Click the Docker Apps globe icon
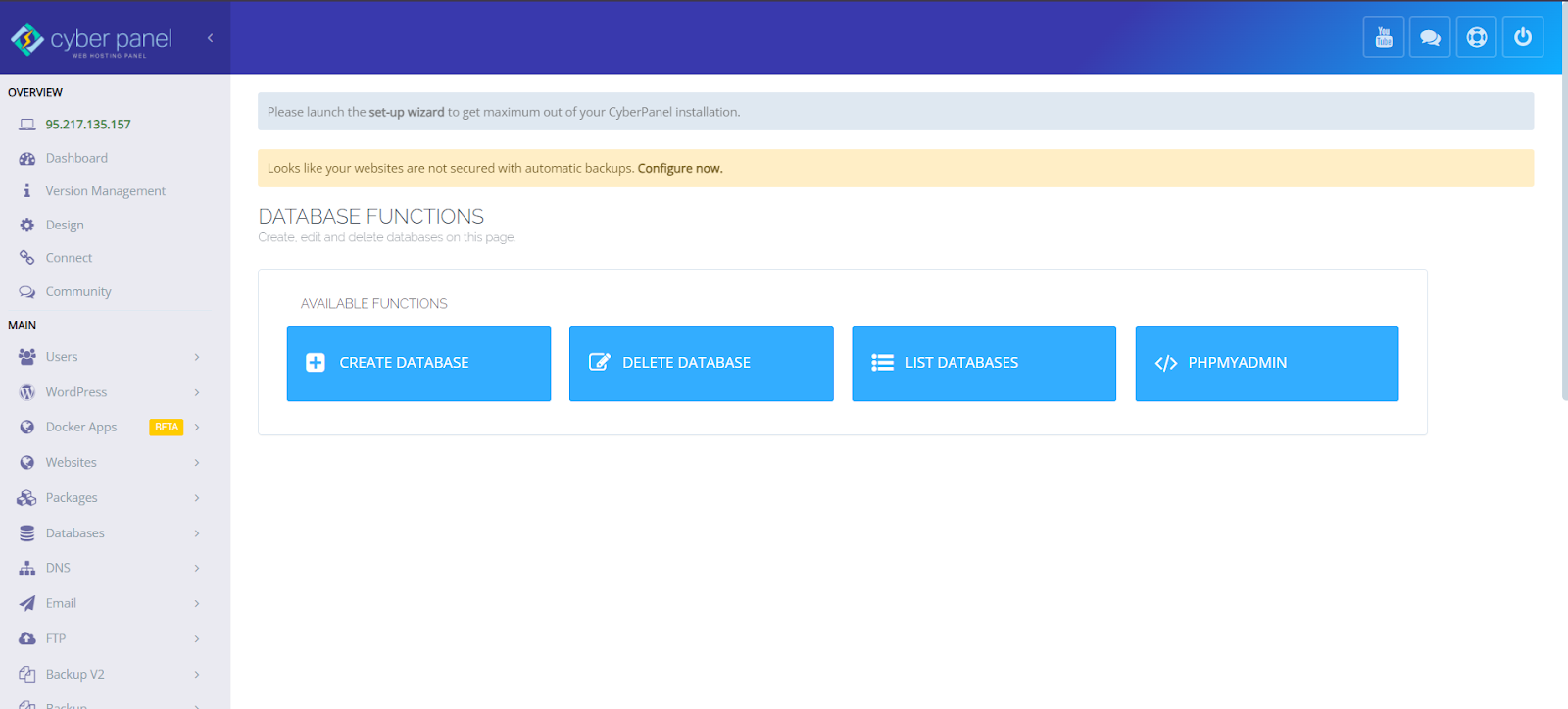 27,428
